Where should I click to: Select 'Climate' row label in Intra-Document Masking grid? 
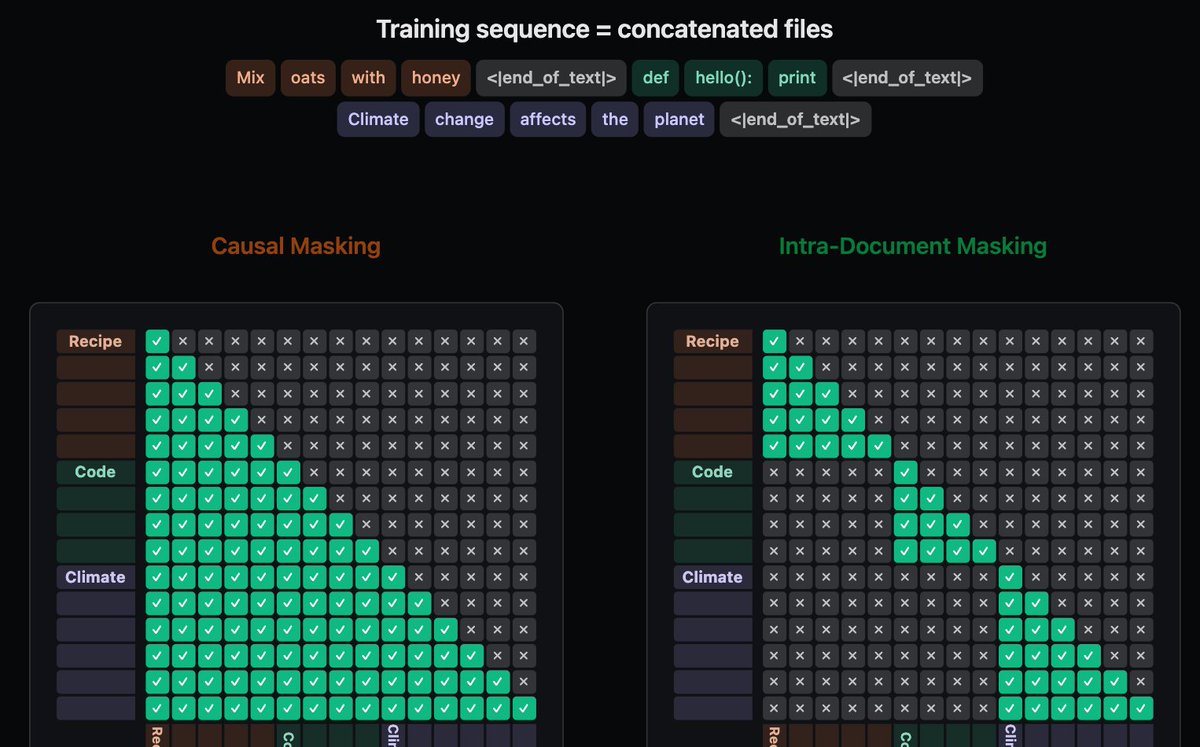click(x=712, y=577)
